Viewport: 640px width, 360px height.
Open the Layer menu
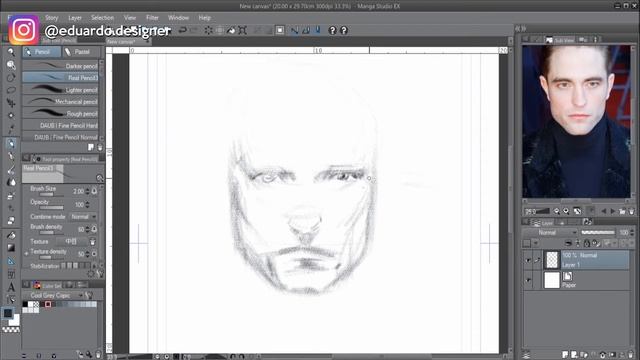point(75,18)
